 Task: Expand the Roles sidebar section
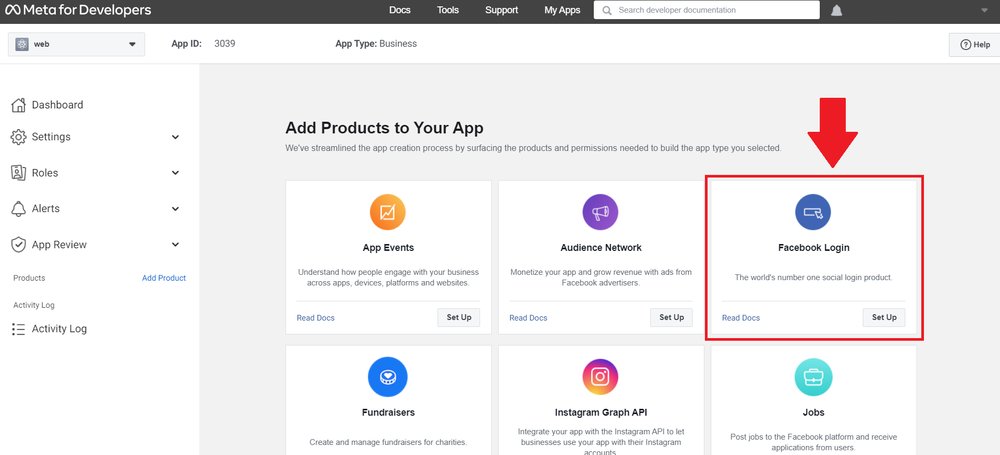[175, 173]
